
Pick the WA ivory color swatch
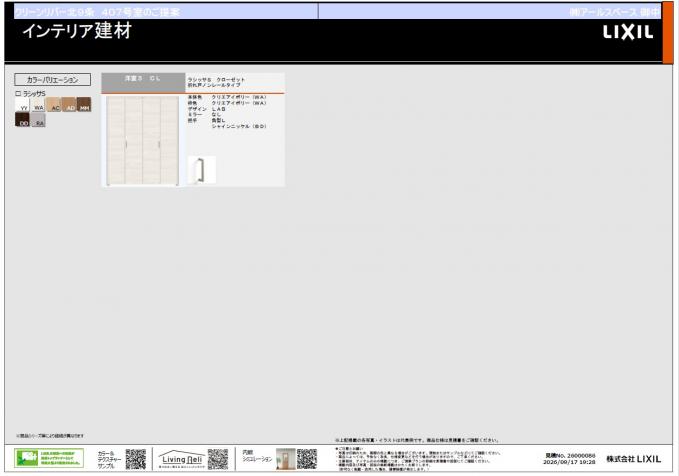pos(38,104)
